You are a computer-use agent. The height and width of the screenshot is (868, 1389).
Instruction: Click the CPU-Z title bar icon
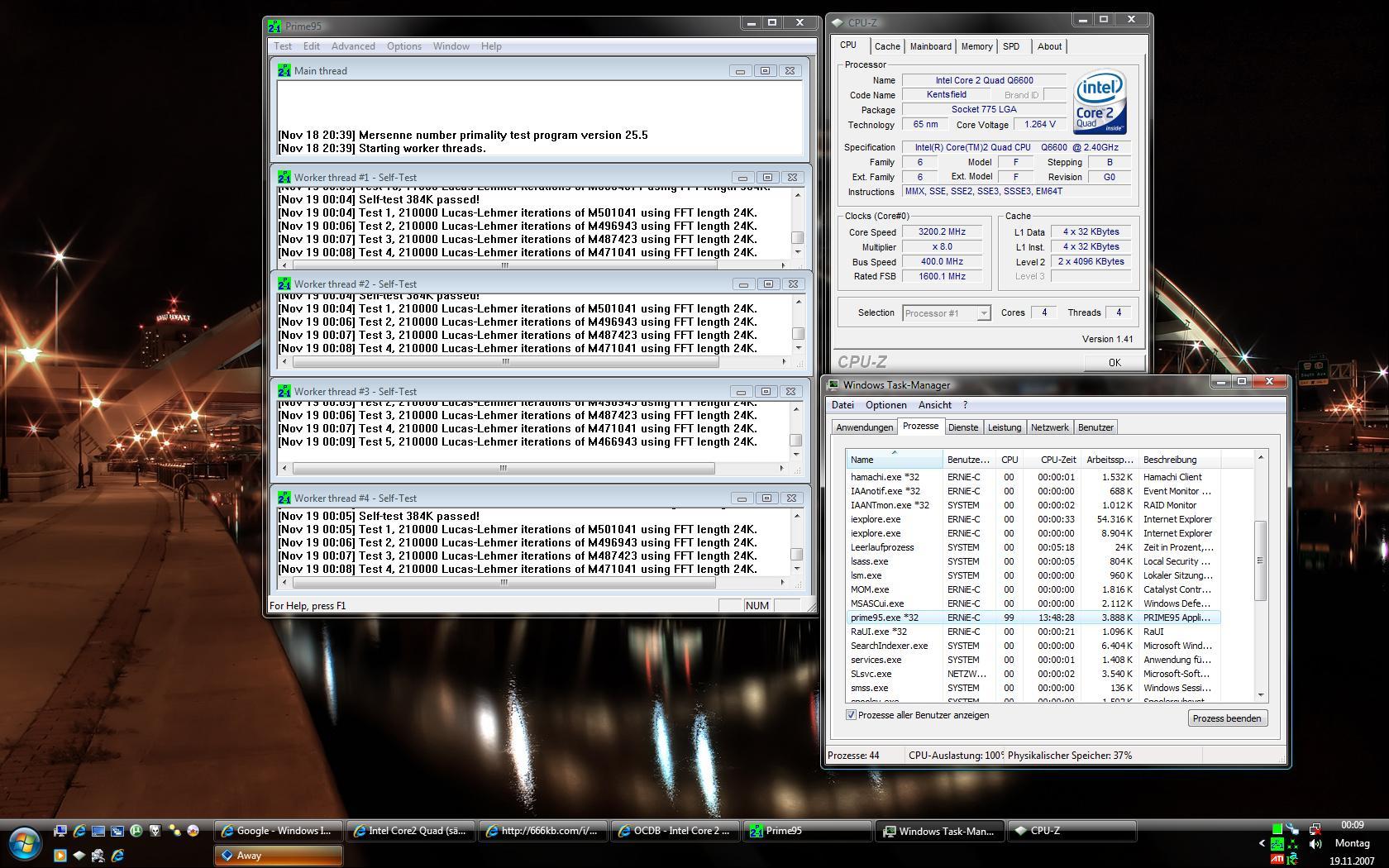[x=838, y=22]
